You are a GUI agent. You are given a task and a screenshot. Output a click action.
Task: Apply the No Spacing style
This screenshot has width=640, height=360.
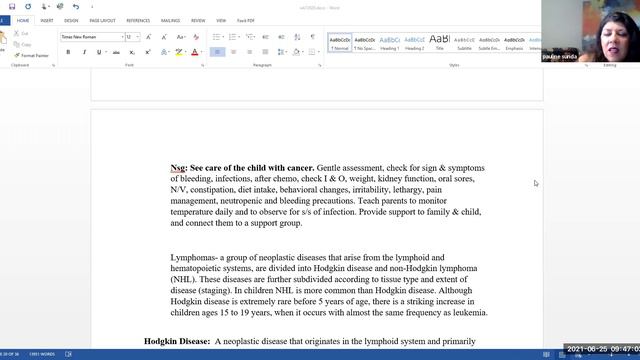click(364, 43)
